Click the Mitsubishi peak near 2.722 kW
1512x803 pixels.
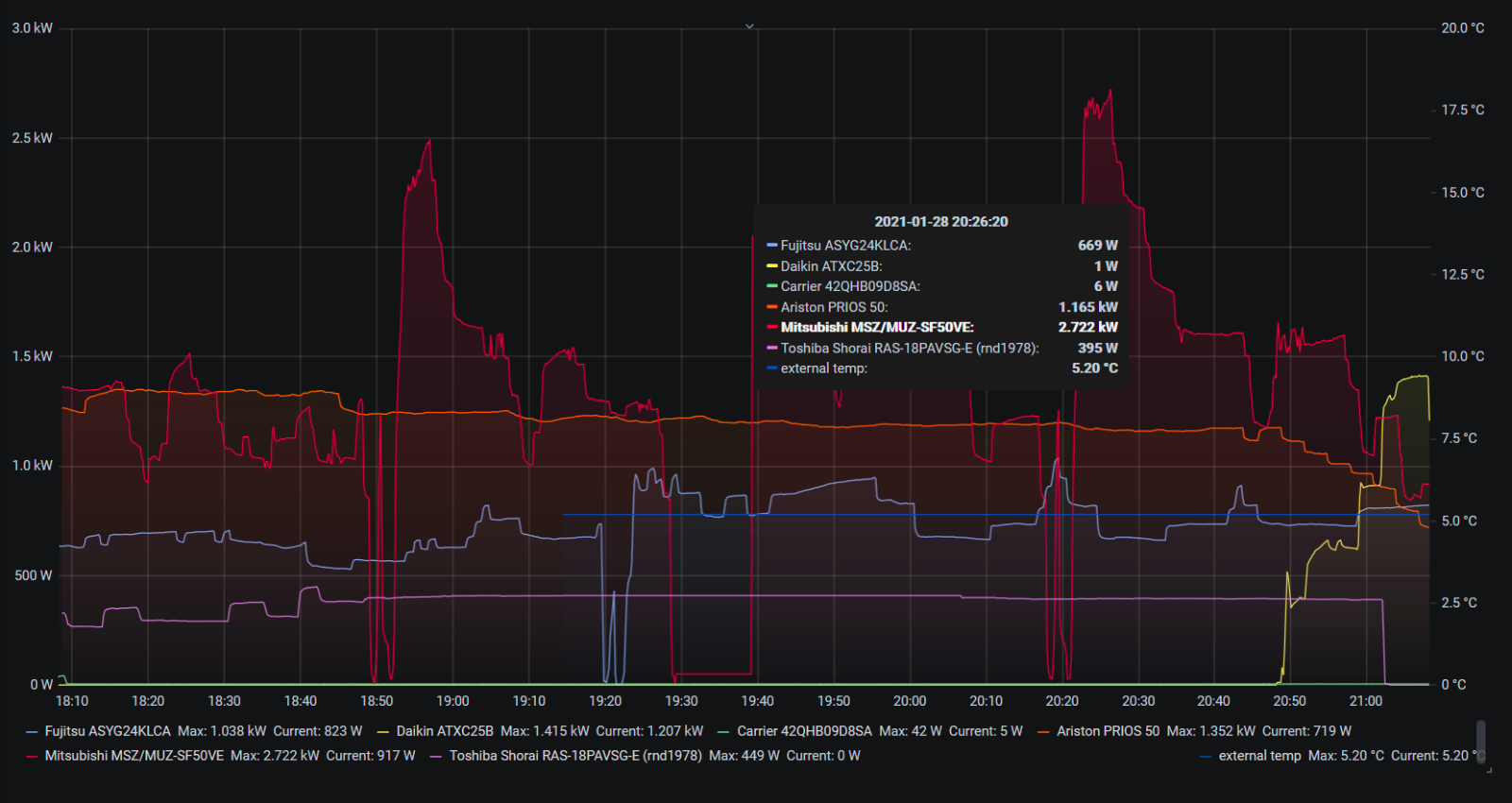[1109, 91]
